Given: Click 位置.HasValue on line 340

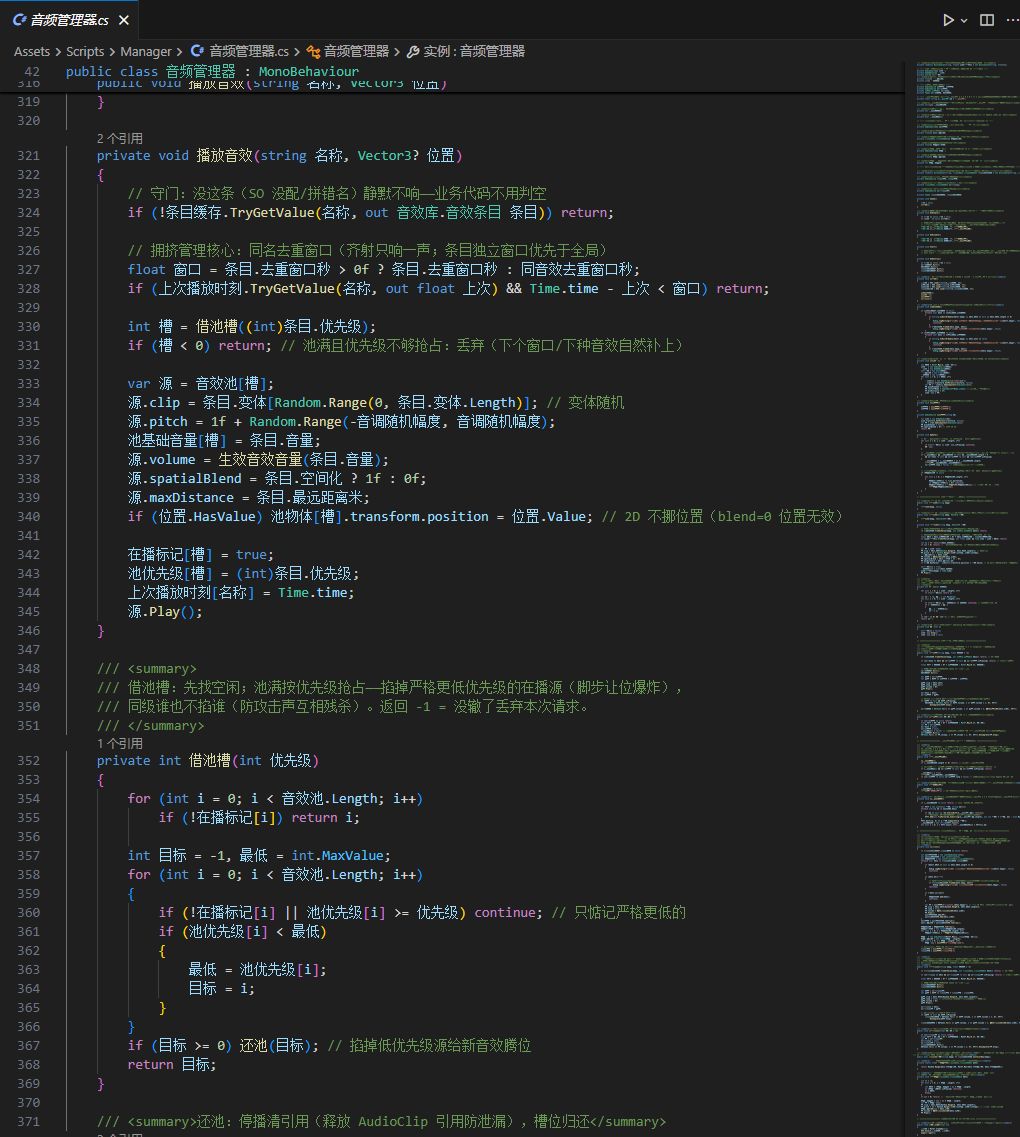Looking at the screenshot, I should pyautogui.click(x=207, y=516).
